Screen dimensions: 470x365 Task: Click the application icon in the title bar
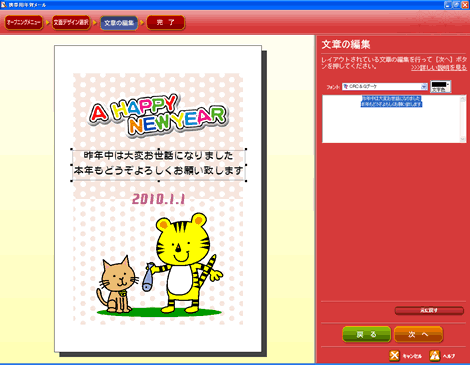(x=4, y=5)
